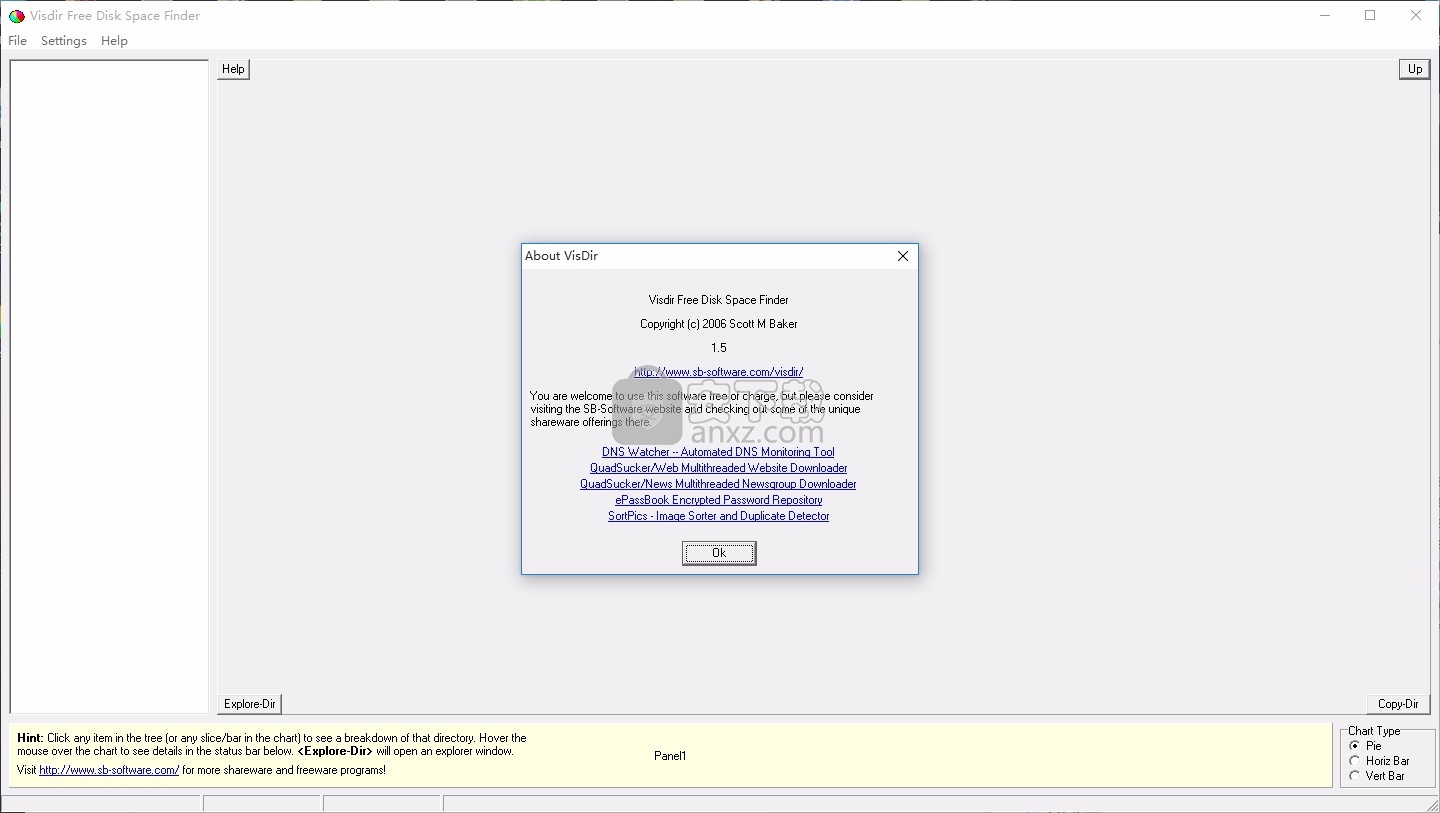Click the Panel1 label
Viewport: 1440px width, 813px height.
click(x=670, y=756)
